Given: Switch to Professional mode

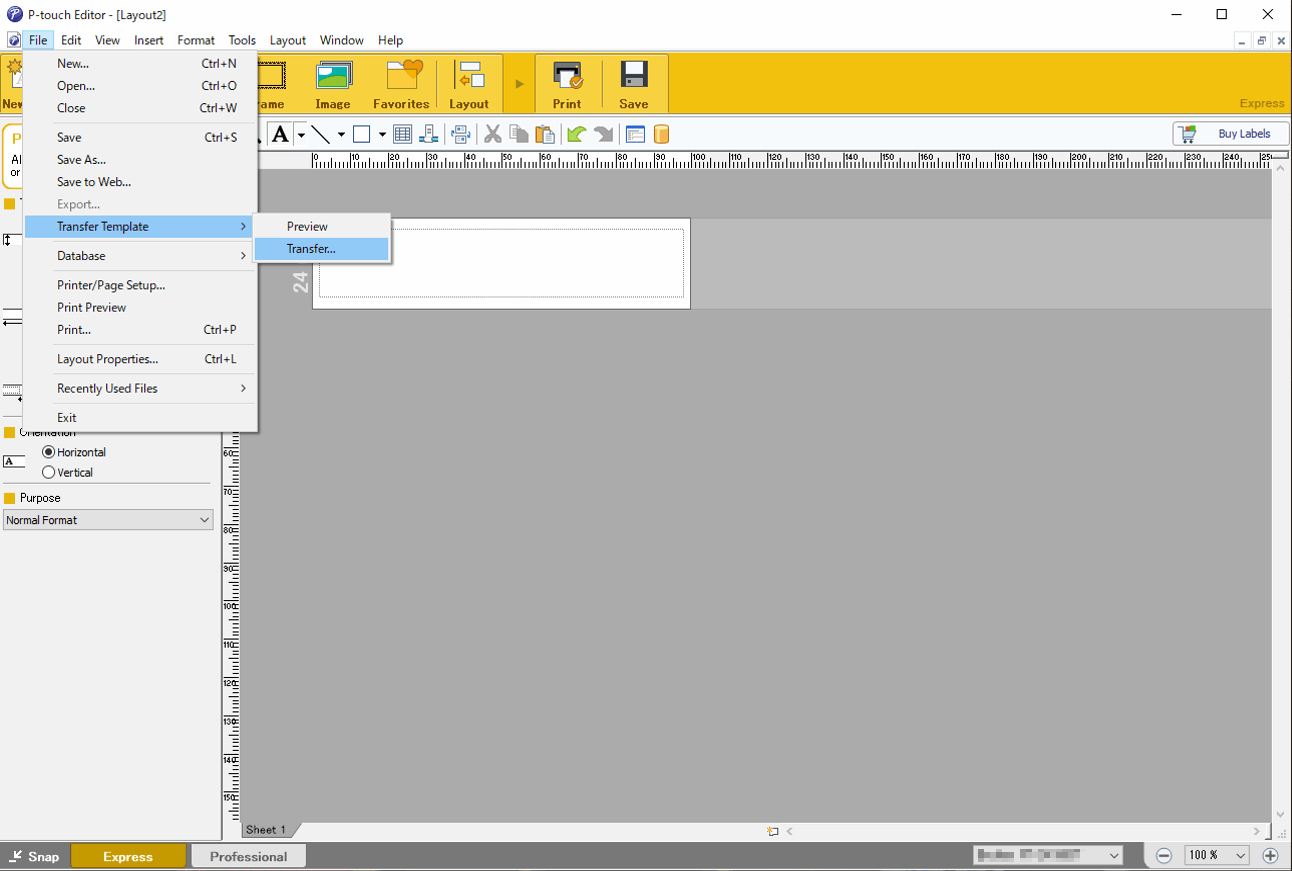Looking at the screenshot, I should point(248,856).
